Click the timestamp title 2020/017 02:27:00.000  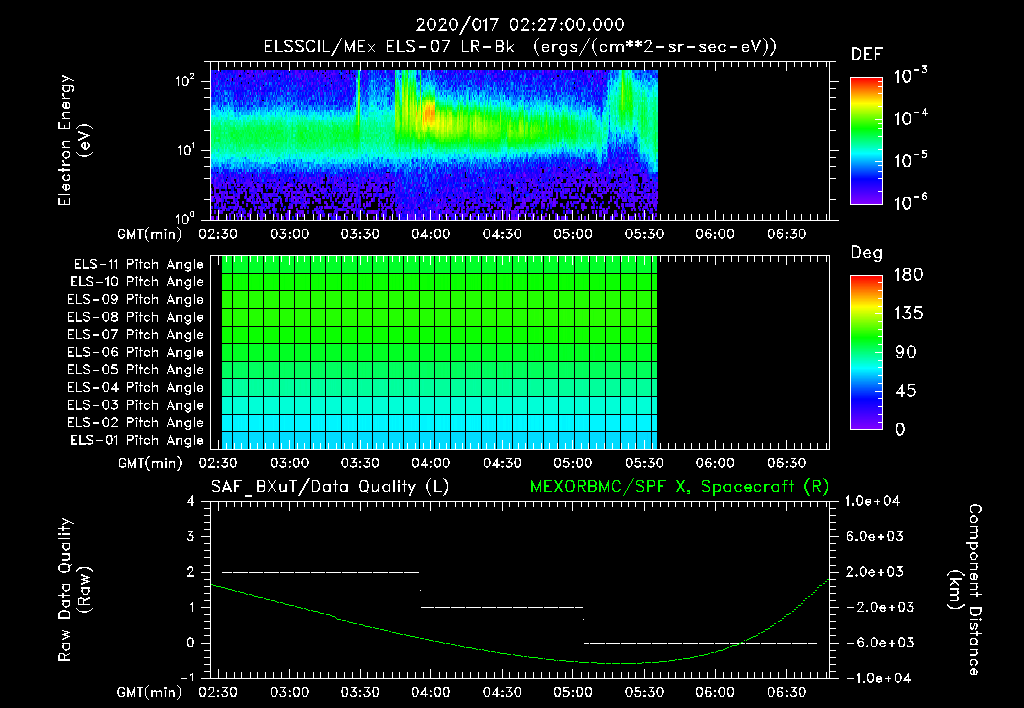pyautogui.click(x=520, y=25)
